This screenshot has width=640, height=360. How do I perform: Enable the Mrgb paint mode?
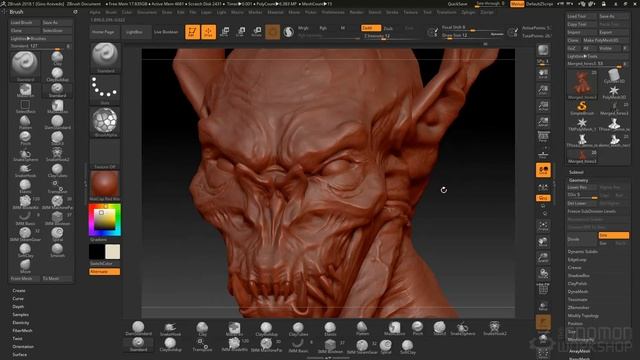303,28
